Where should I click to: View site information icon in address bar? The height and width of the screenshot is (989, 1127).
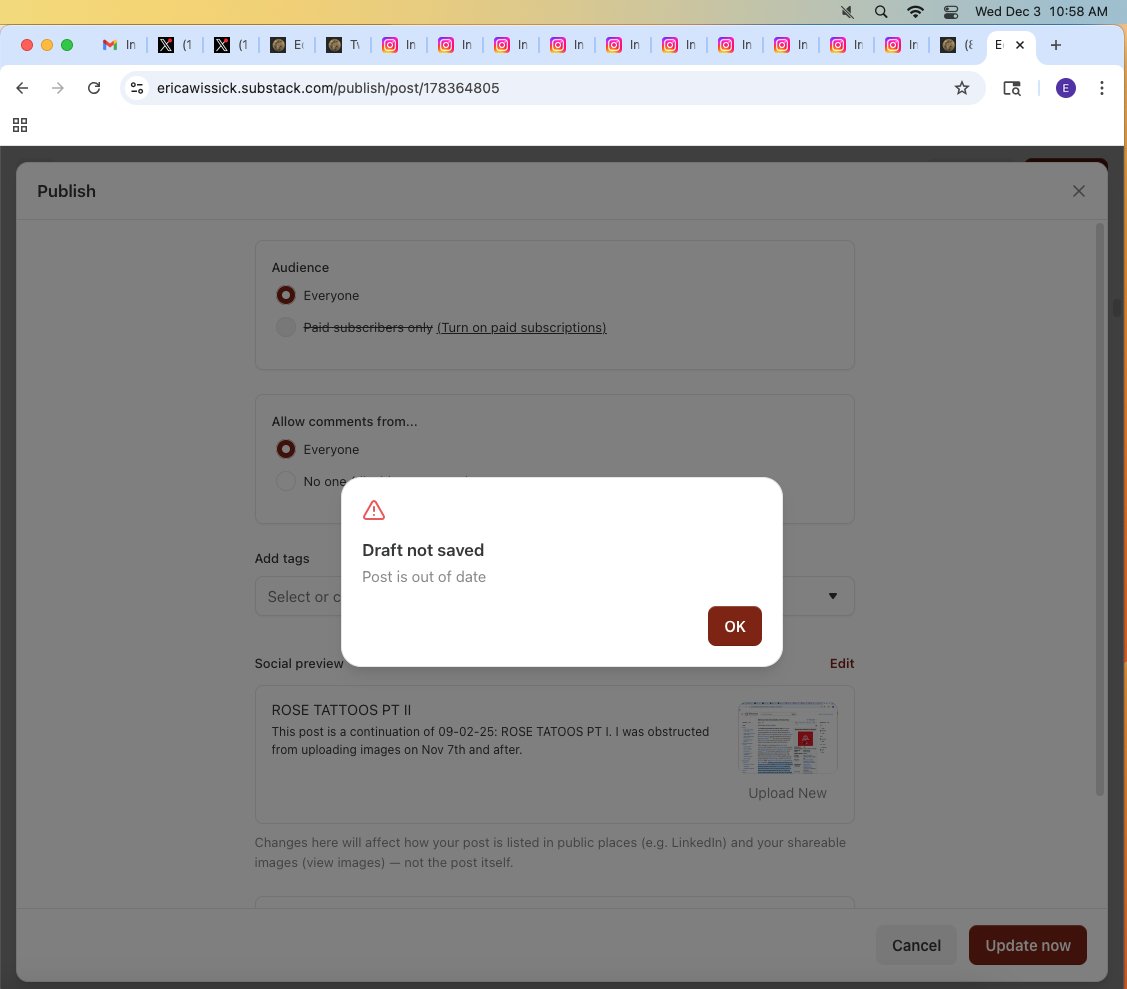pos(137,88)
